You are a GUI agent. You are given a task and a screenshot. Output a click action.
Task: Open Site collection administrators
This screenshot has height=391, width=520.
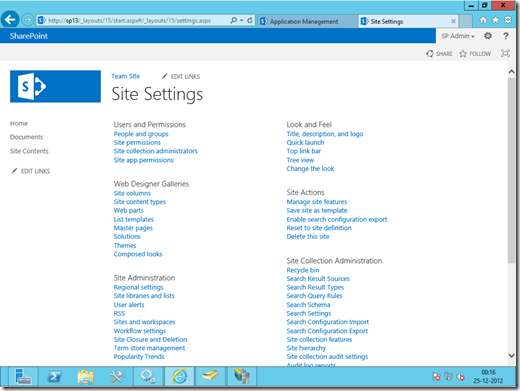(155, 151)
